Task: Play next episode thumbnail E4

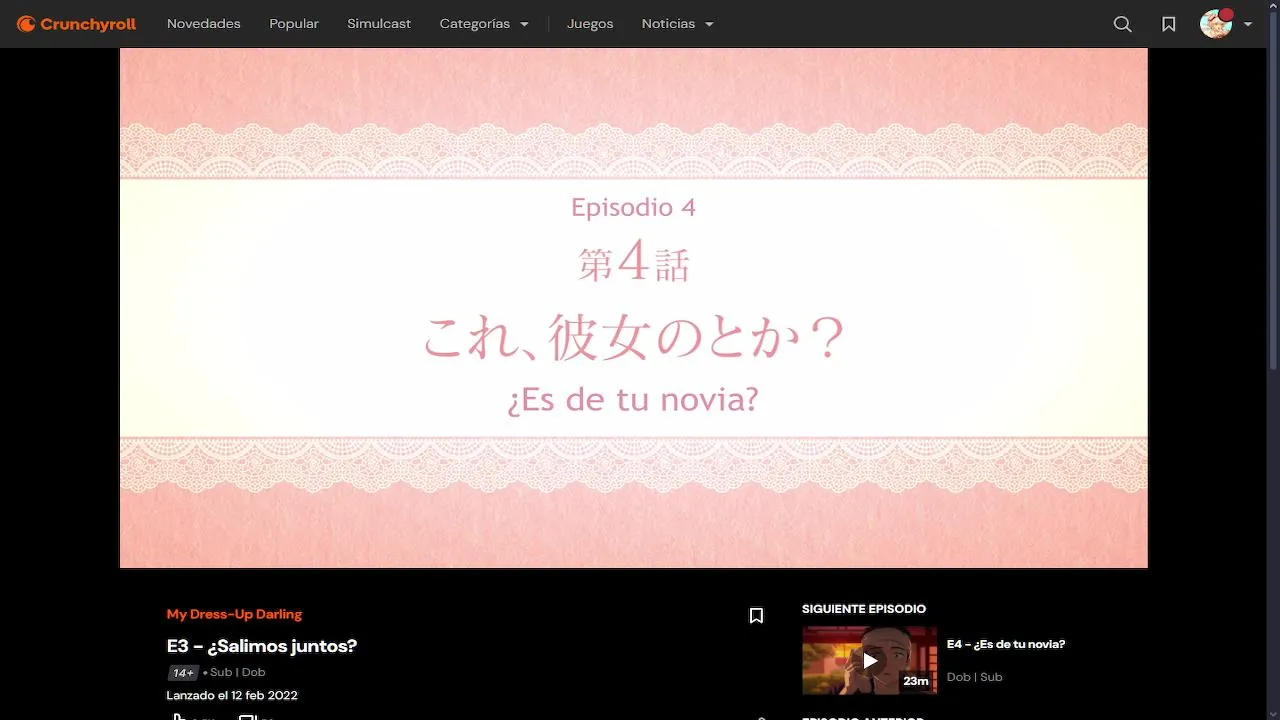Action: 870,660
